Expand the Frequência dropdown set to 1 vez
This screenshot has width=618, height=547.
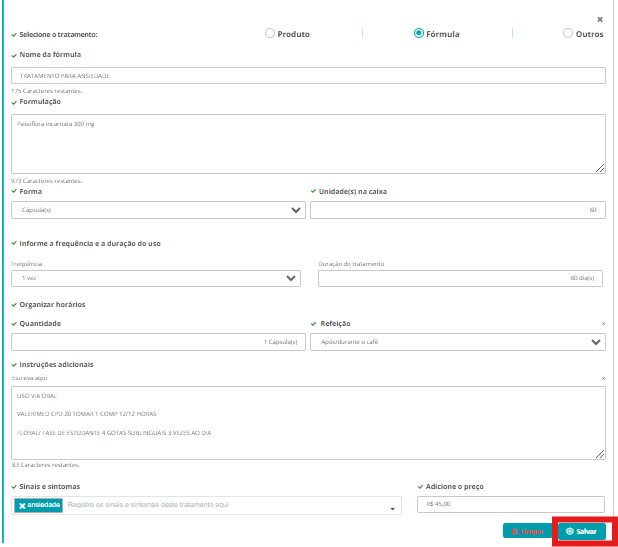pos(155,278)
